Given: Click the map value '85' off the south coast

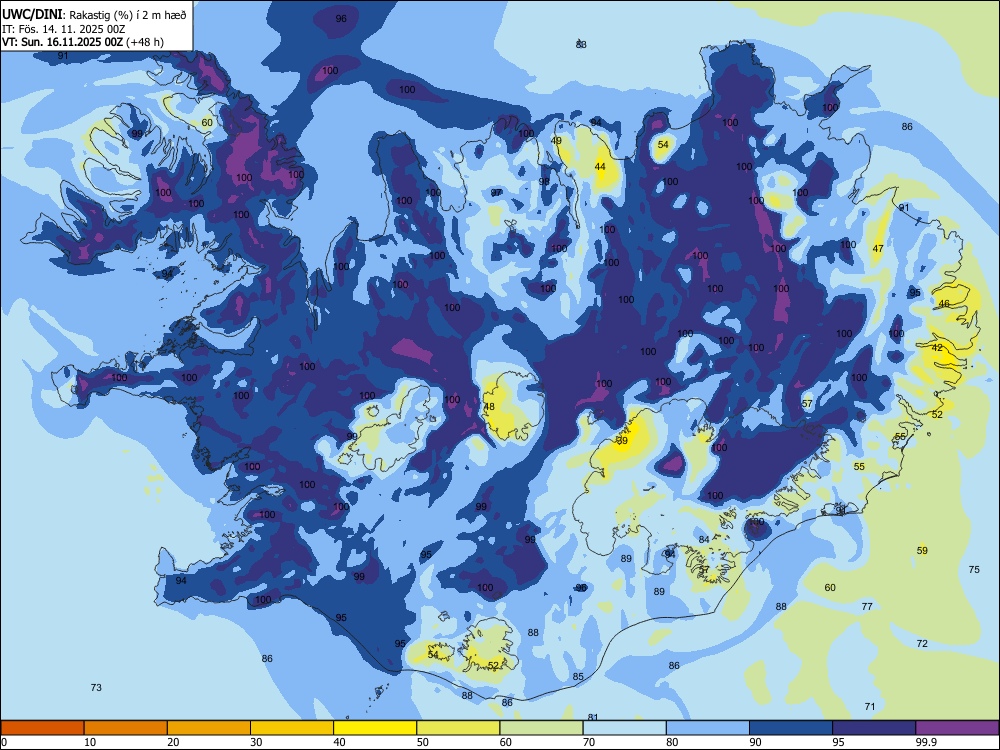Looking at the screenshot, I should [578, 677].
